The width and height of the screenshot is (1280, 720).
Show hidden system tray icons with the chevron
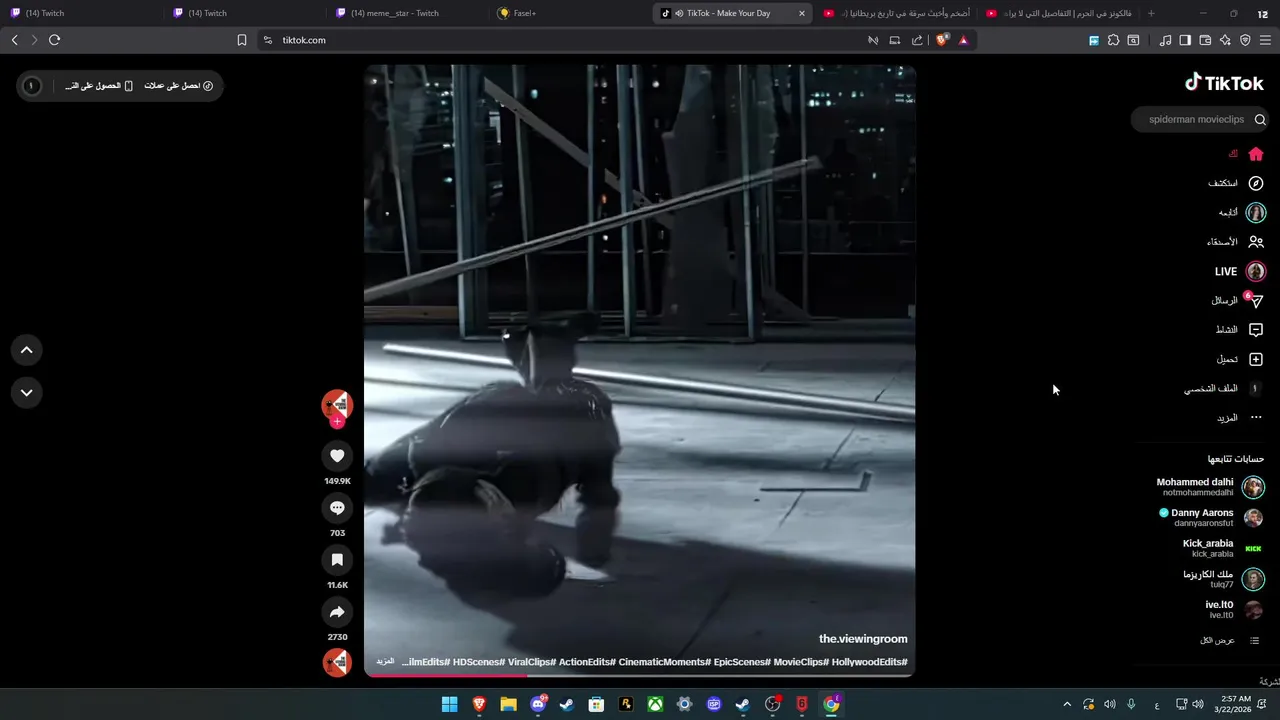(1066, 704)
